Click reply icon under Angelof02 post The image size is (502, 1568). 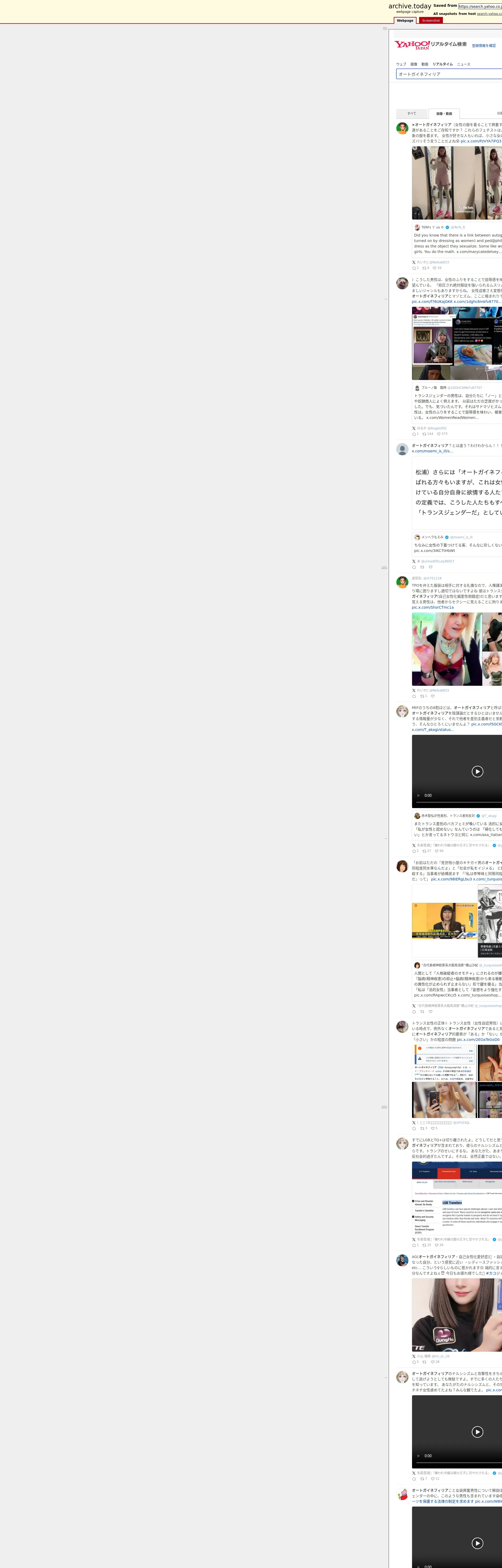(414, 434)
